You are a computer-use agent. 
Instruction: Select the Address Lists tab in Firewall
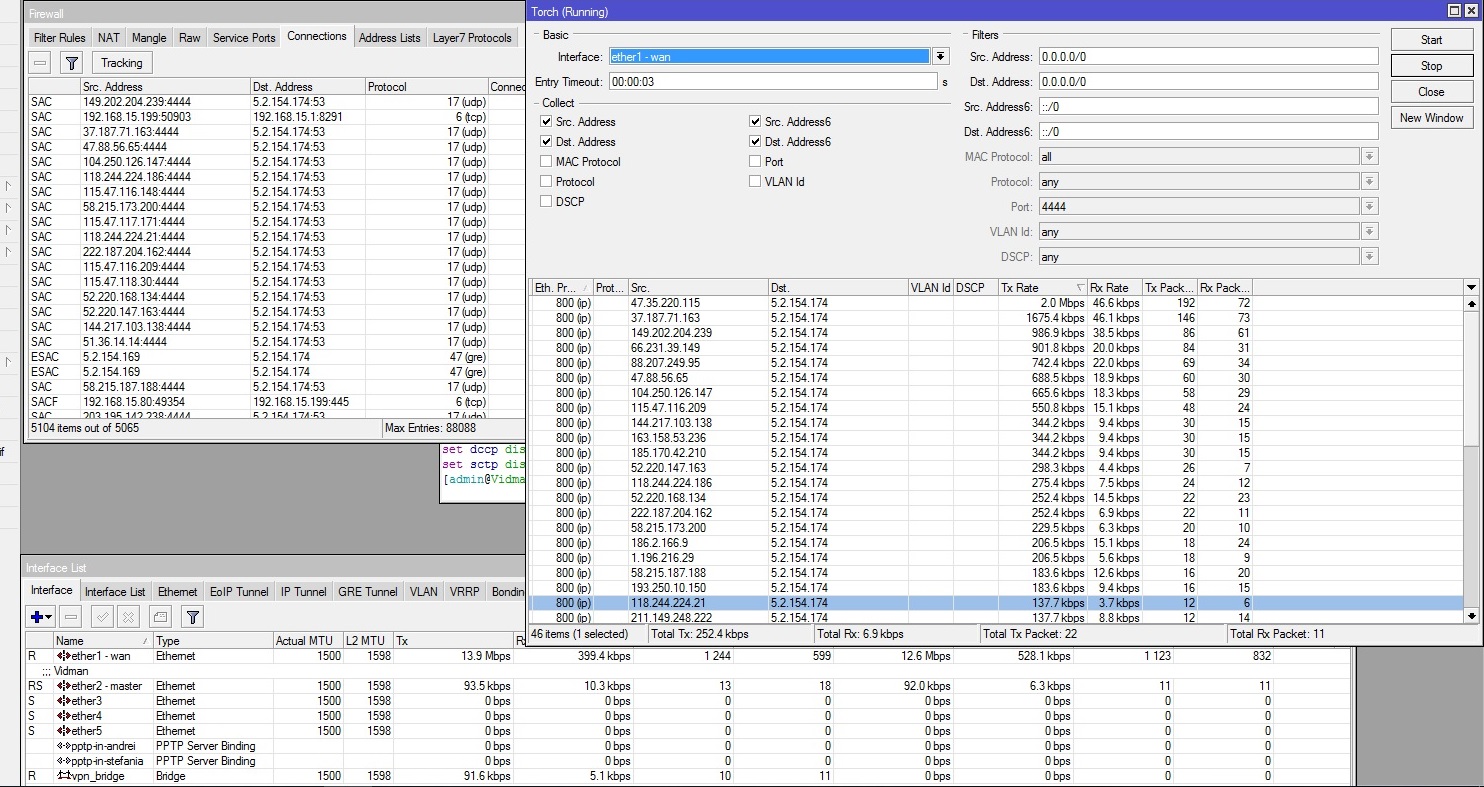coord(390,38)
